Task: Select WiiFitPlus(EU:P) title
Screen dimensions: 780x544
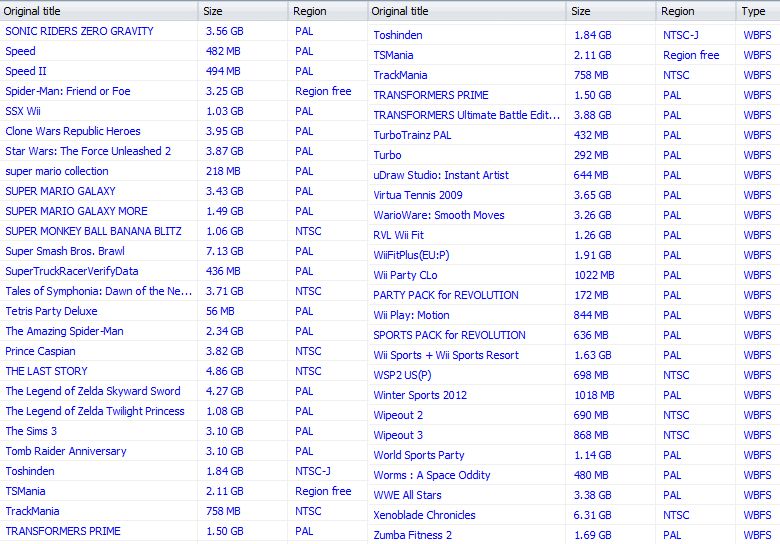Action: point(411,255)
